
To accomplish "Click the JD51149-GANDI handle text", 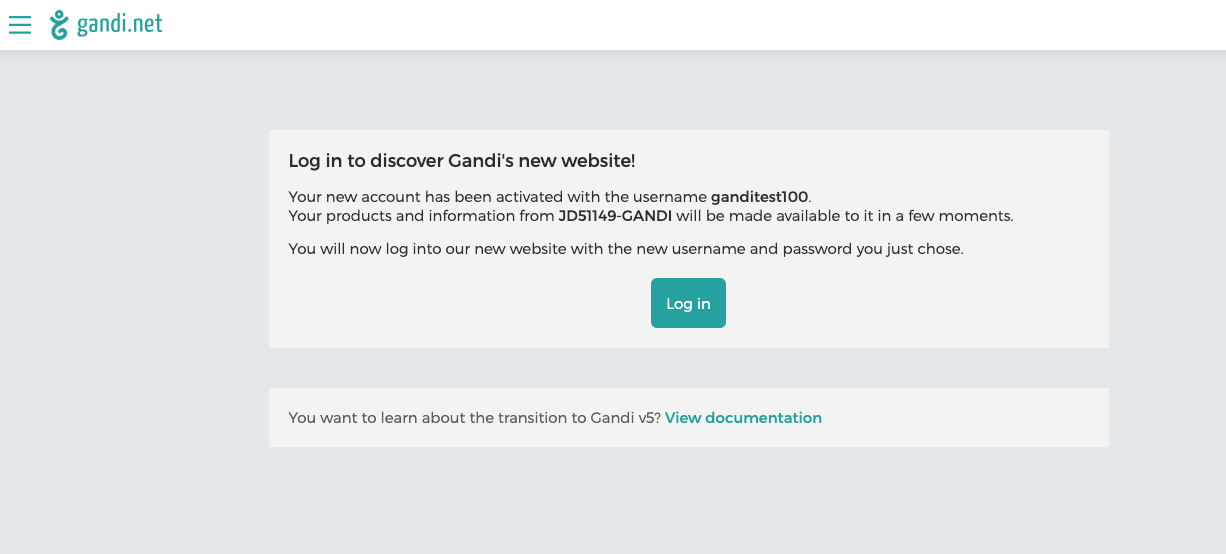I will click(x=615, y=216).
